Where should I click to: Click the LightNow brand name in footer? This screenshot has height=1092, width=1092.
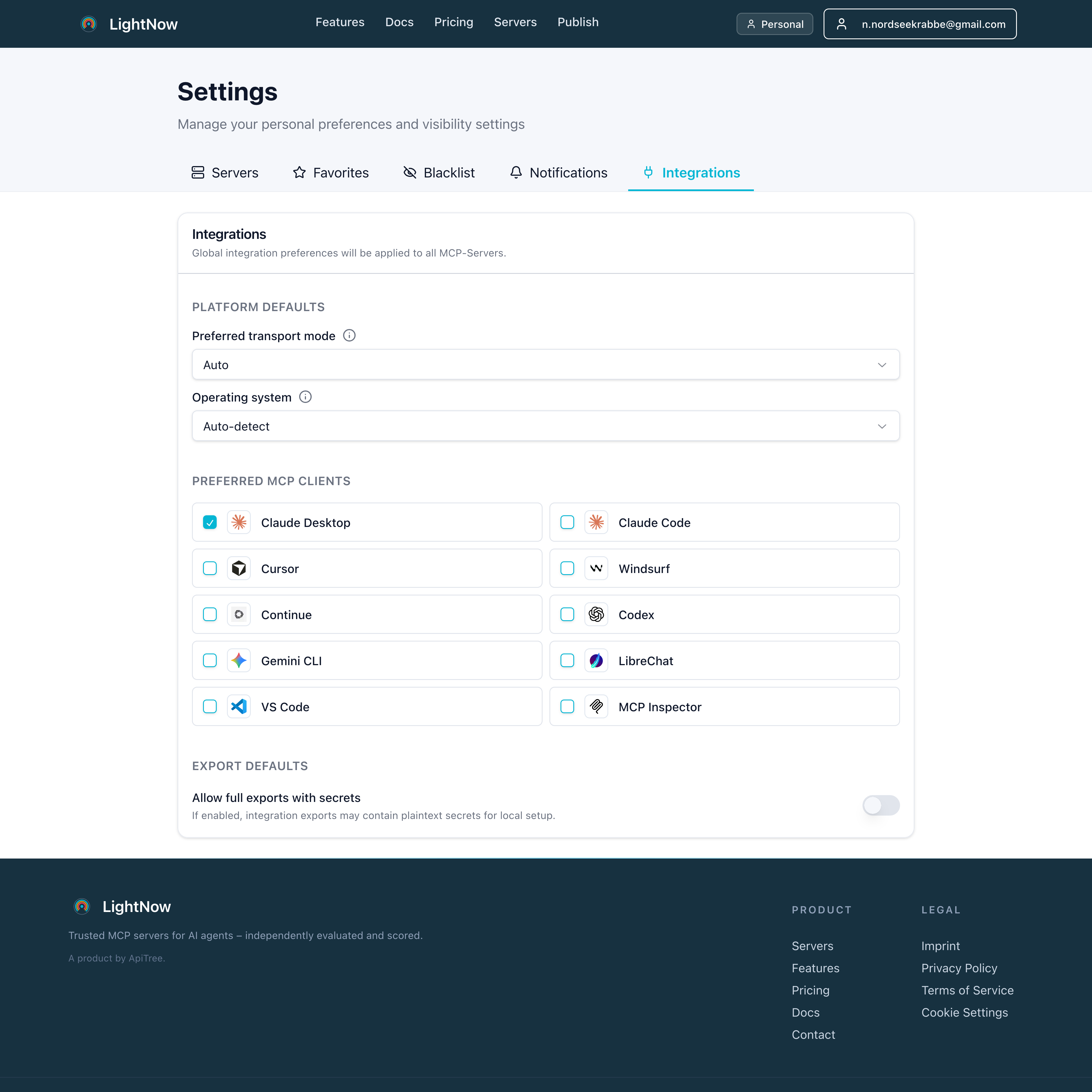click(137, 907)
